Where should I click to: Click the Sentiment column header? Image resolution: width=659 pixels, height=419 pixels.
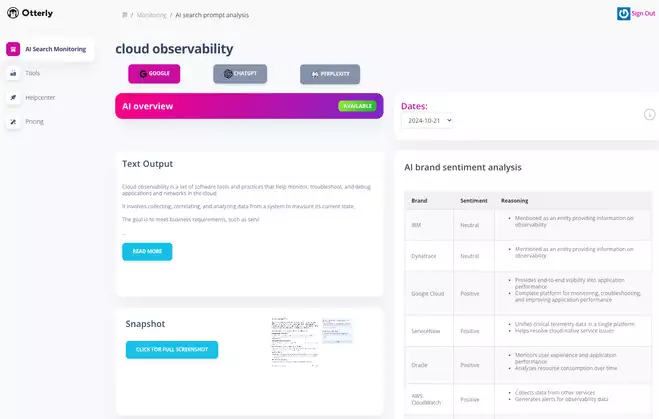(474, 201)
